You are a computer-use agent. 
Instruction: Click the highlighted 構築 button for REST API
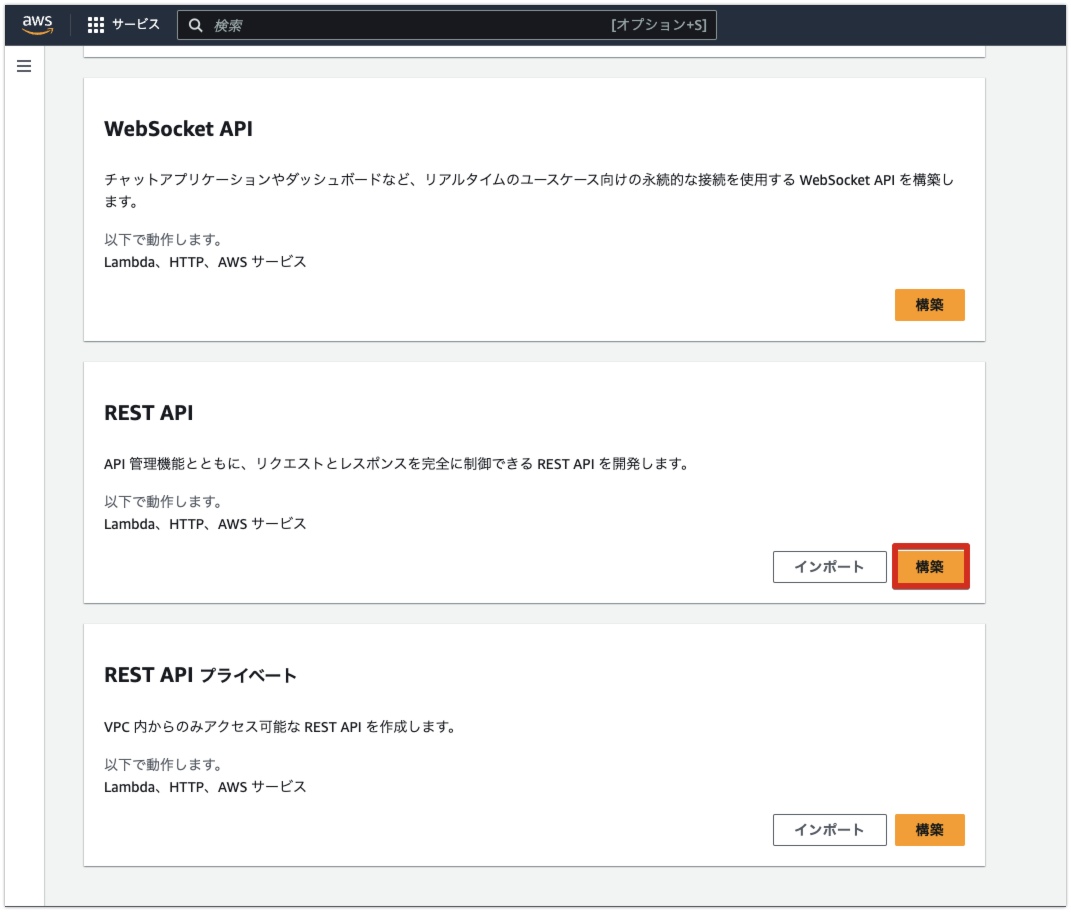930,567
